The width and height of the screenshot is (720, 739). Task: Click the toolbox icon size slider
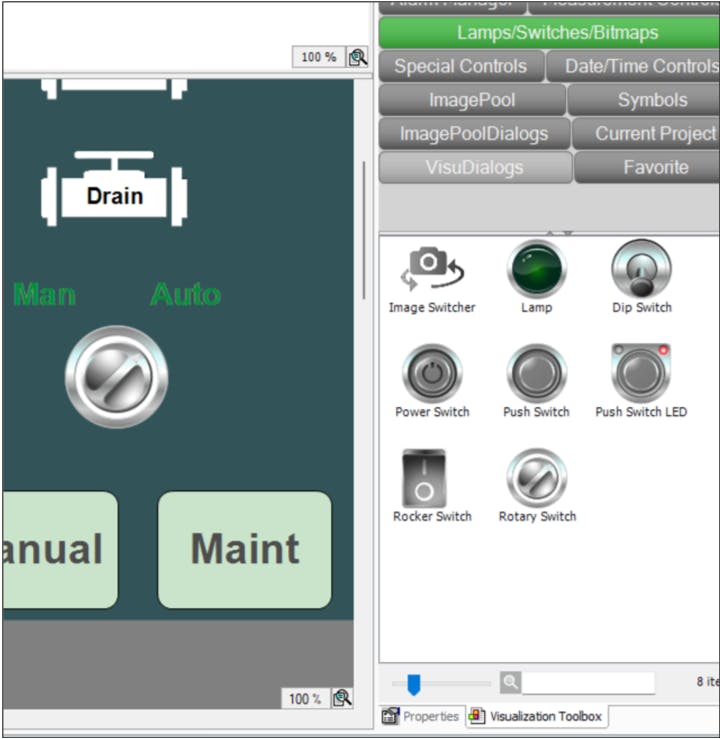413,684
